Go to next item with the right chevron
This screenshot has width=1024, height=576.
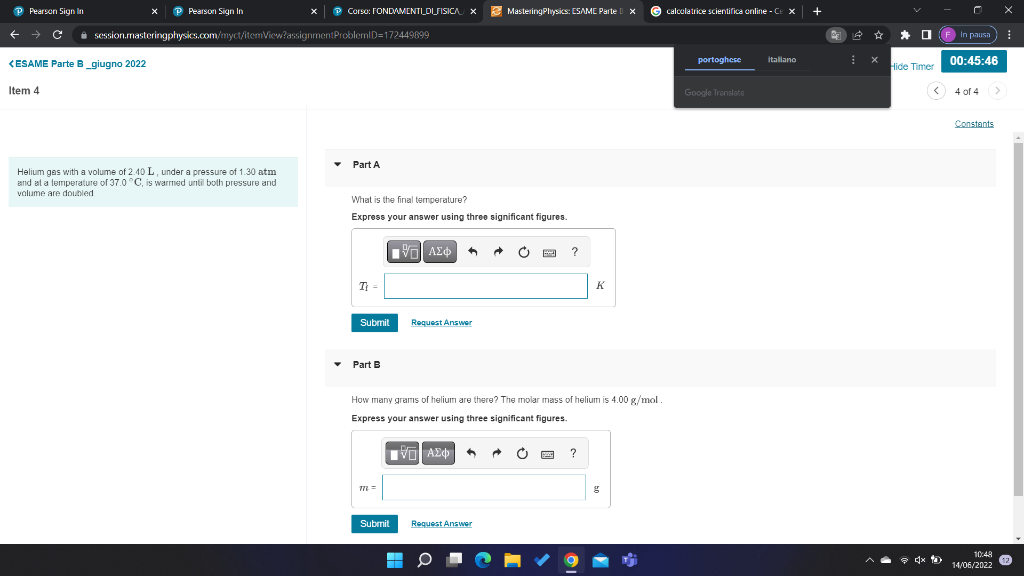(x=997, y=89)
